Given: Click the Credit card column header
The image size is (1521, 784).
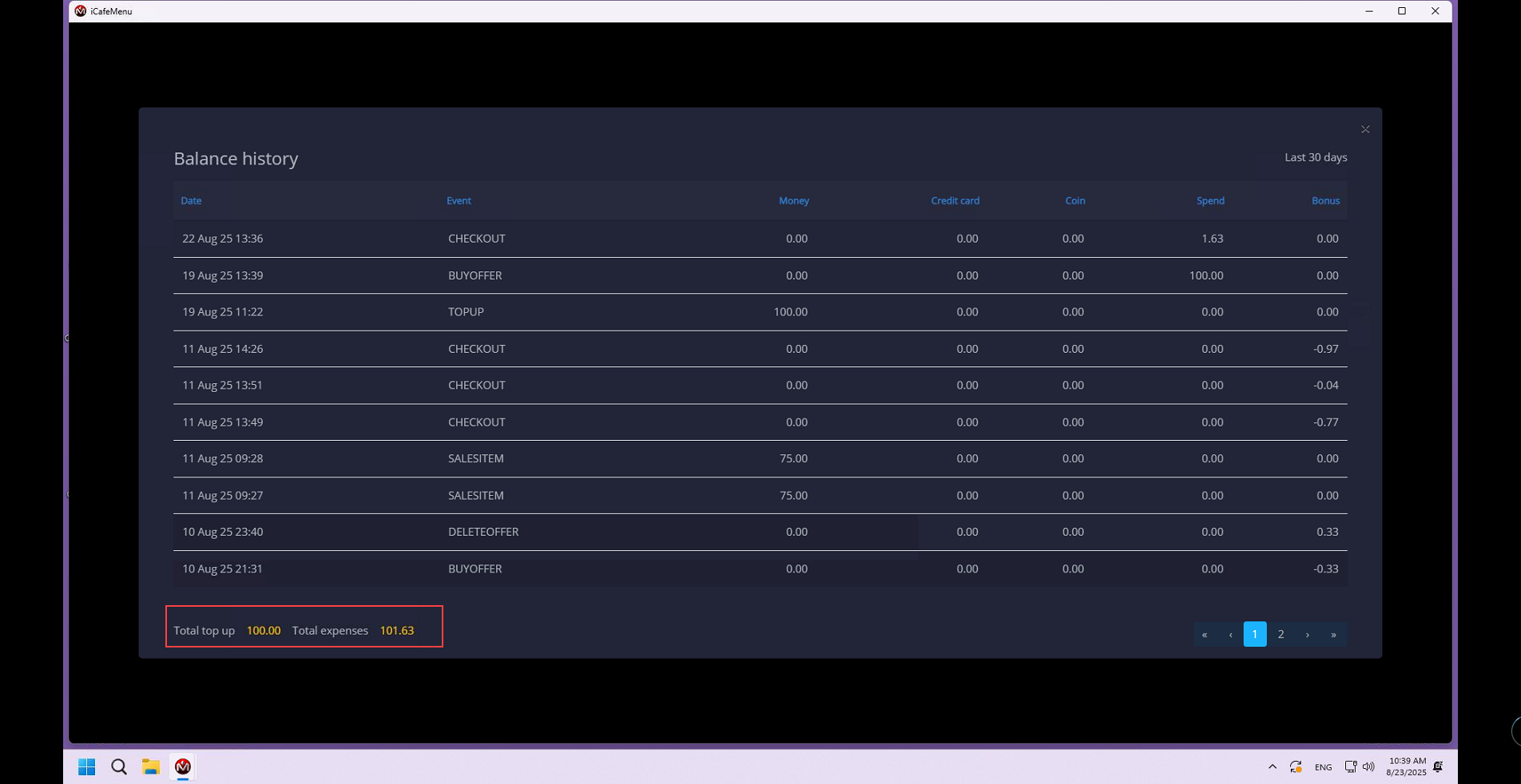Looking at the screenshot, I should (955, 200).
